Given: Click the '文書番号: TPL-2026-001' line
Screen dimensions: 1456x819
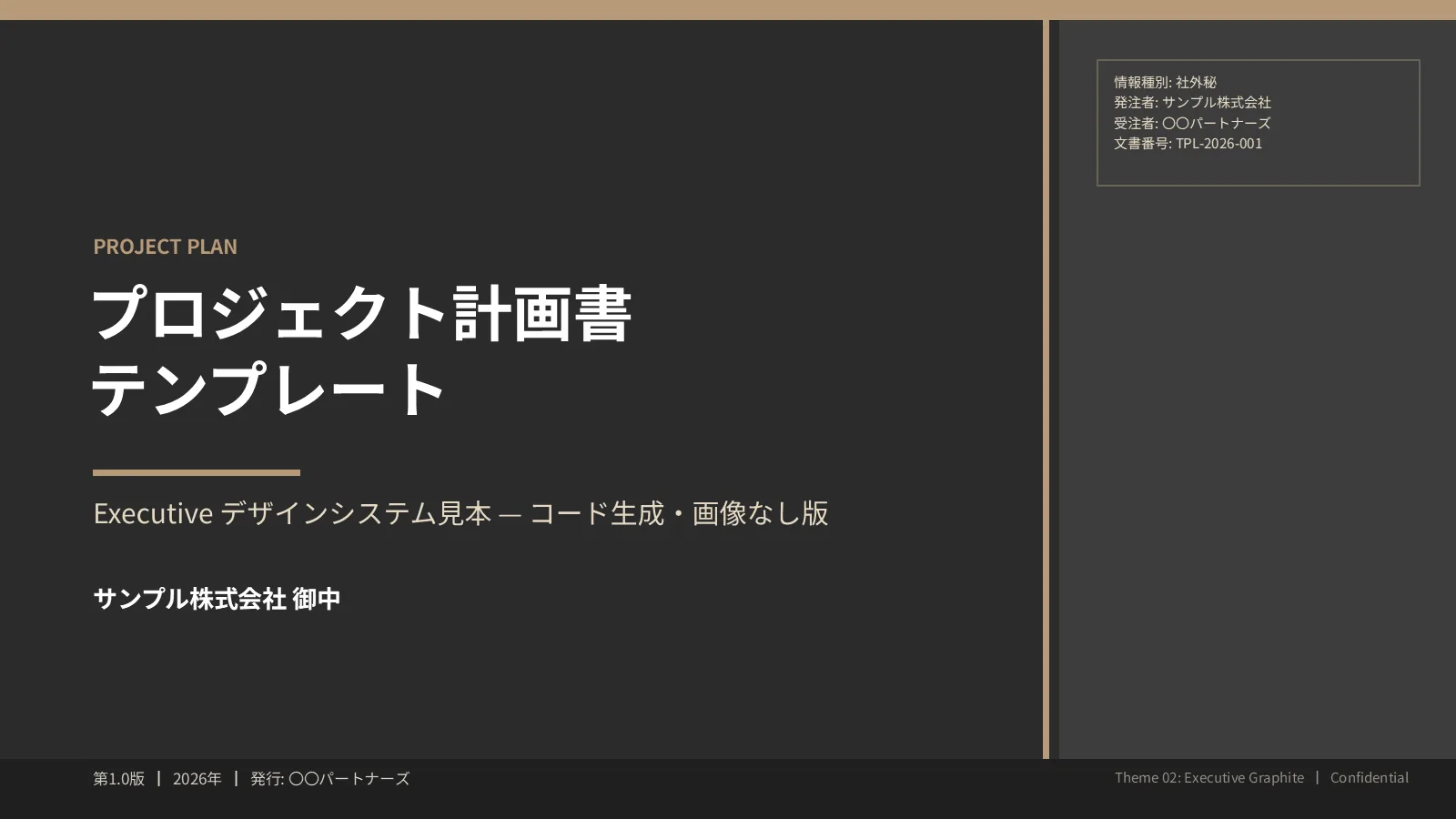Looking at the screenshot, I should point(1188,143).
